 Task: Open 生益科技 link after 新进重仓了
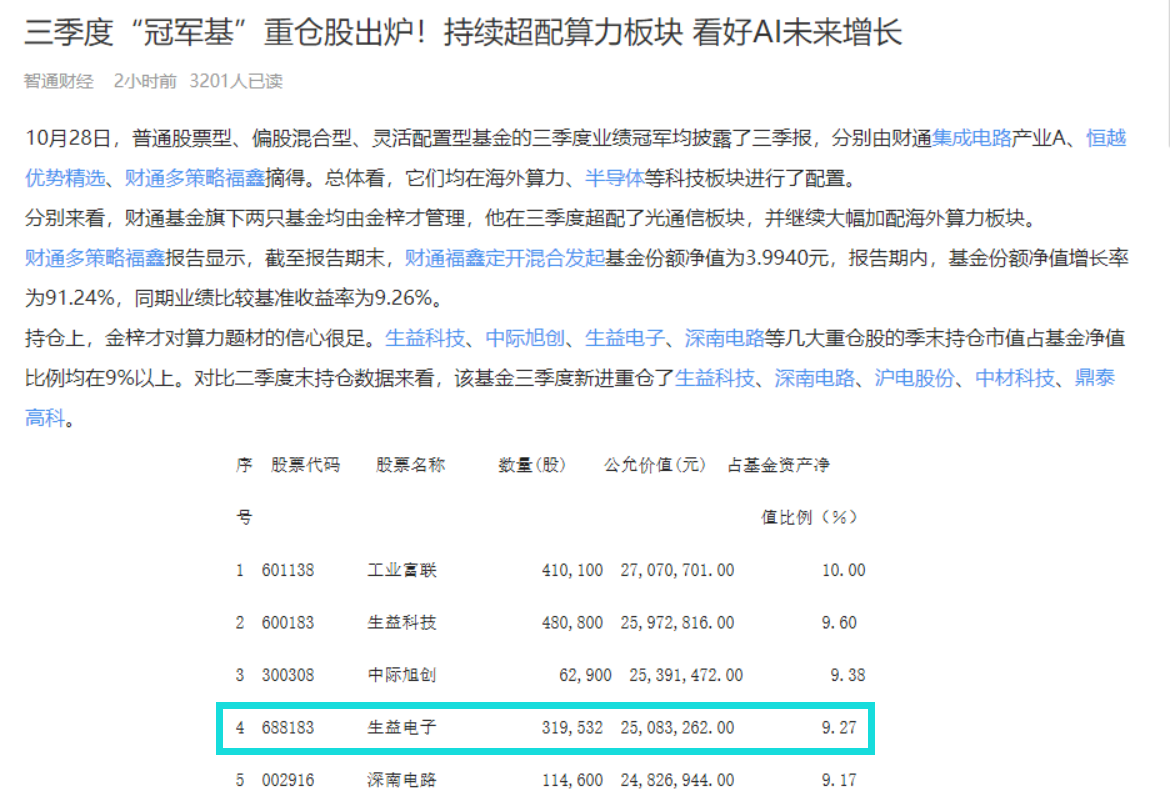pos(715,378)
